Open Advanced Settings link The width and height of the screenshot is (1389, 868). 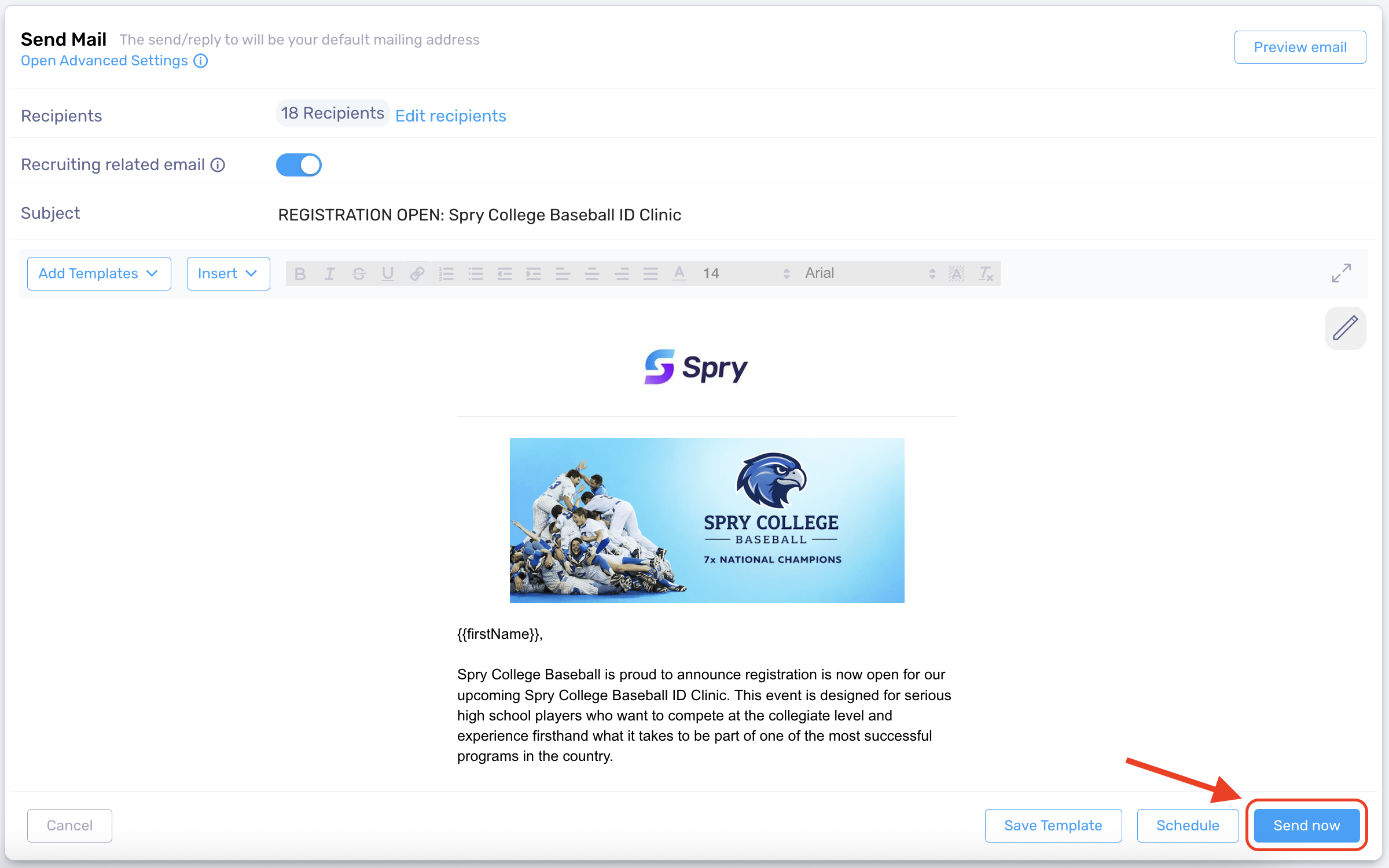(104, 61)
